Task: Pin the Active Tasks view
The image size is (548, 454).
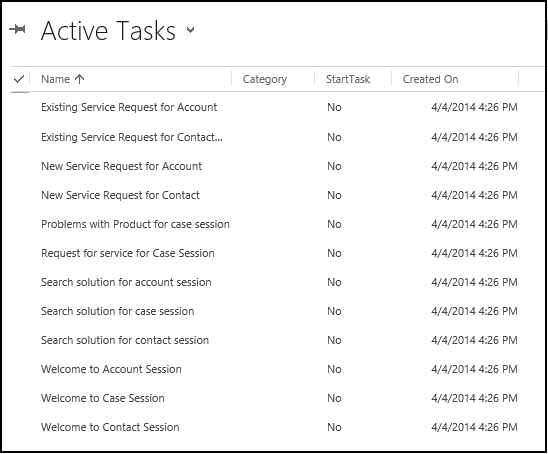Action: (17, 29)
